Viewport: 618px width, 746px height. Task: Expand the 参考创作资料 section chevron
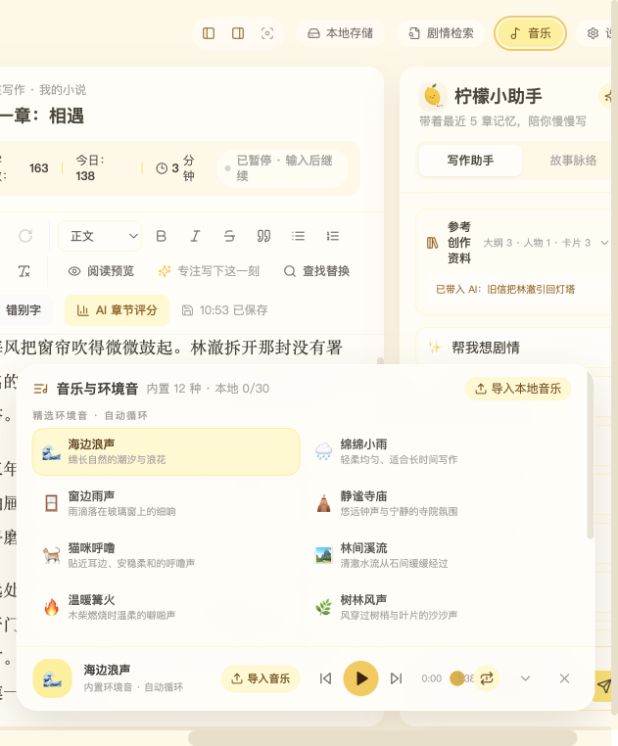pos(604,243)
